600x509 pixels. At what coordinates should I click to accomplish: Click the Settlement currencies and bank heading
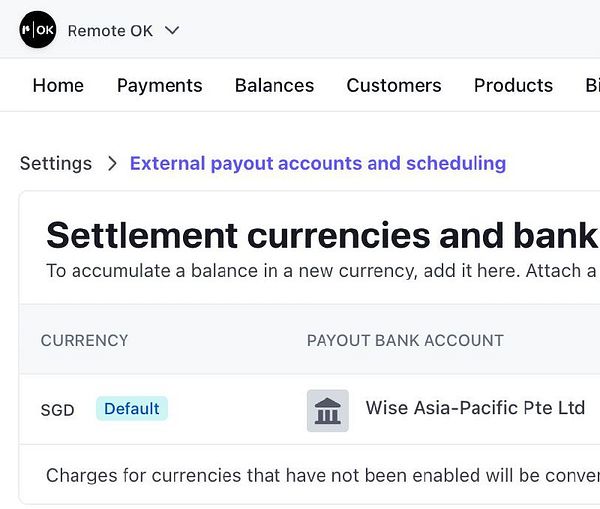coord(322,236)
